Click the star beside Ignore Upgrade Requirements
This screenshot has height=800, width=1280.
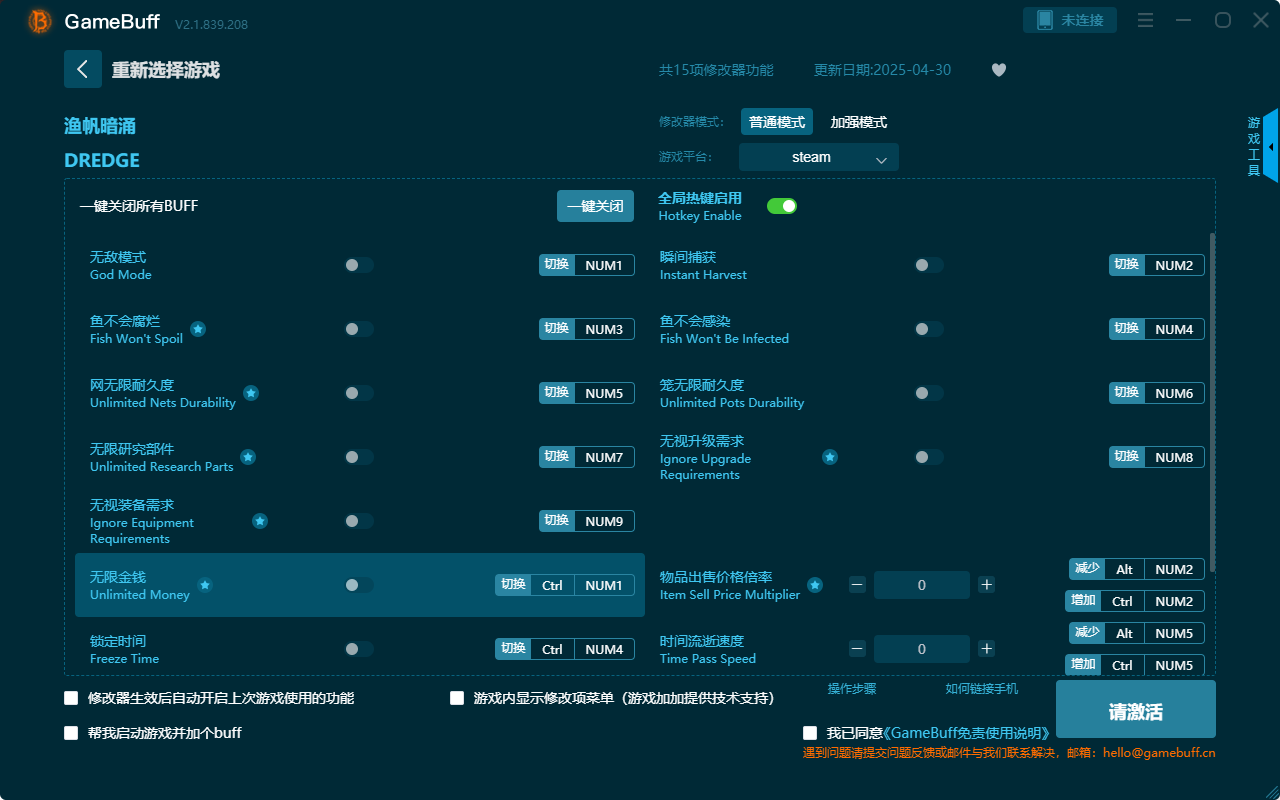(829, 457)
